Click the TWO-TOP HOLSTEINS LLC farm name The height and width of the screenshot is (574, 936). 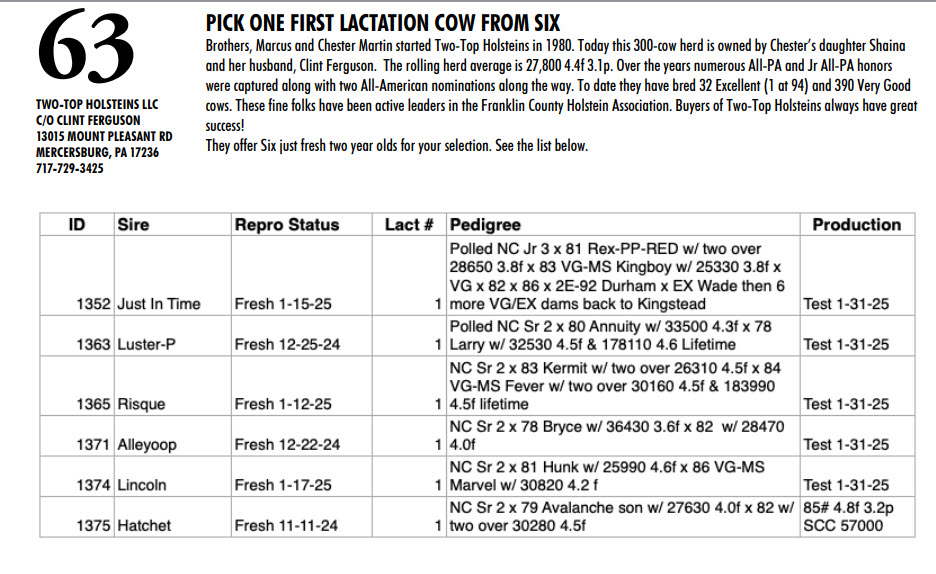[x=96, y=104]
